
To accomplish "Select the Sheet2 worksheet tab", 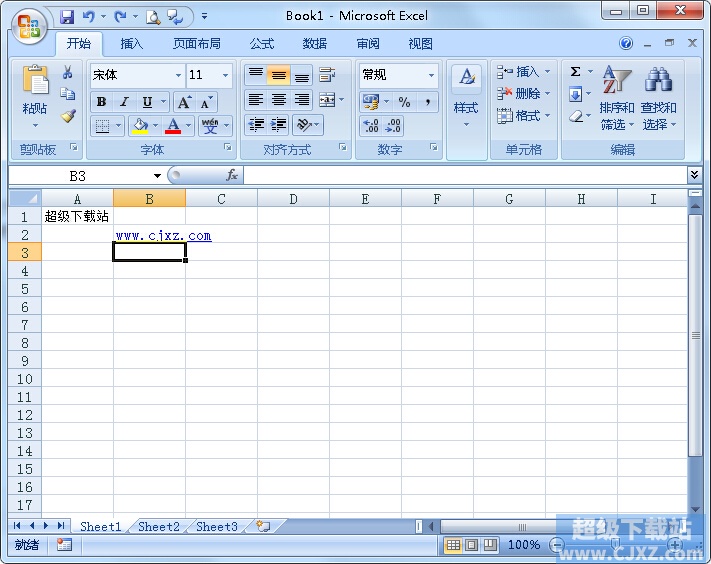I will 159,526.
